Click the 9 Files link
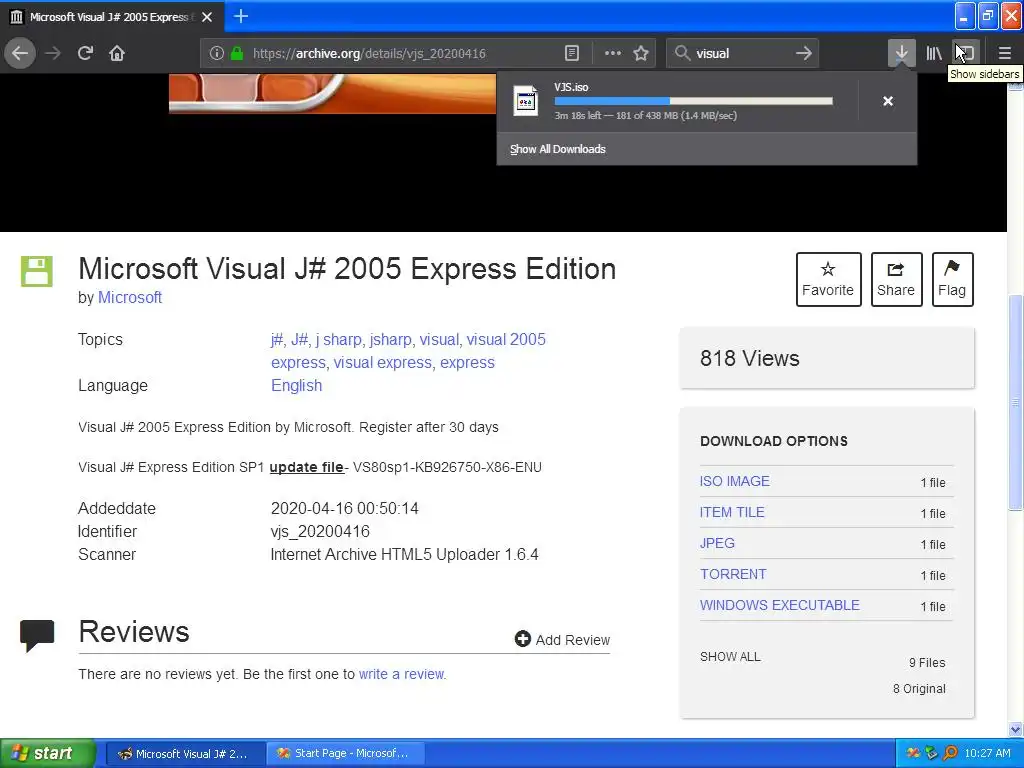1024x768 pixels. [x=927, y=662]
